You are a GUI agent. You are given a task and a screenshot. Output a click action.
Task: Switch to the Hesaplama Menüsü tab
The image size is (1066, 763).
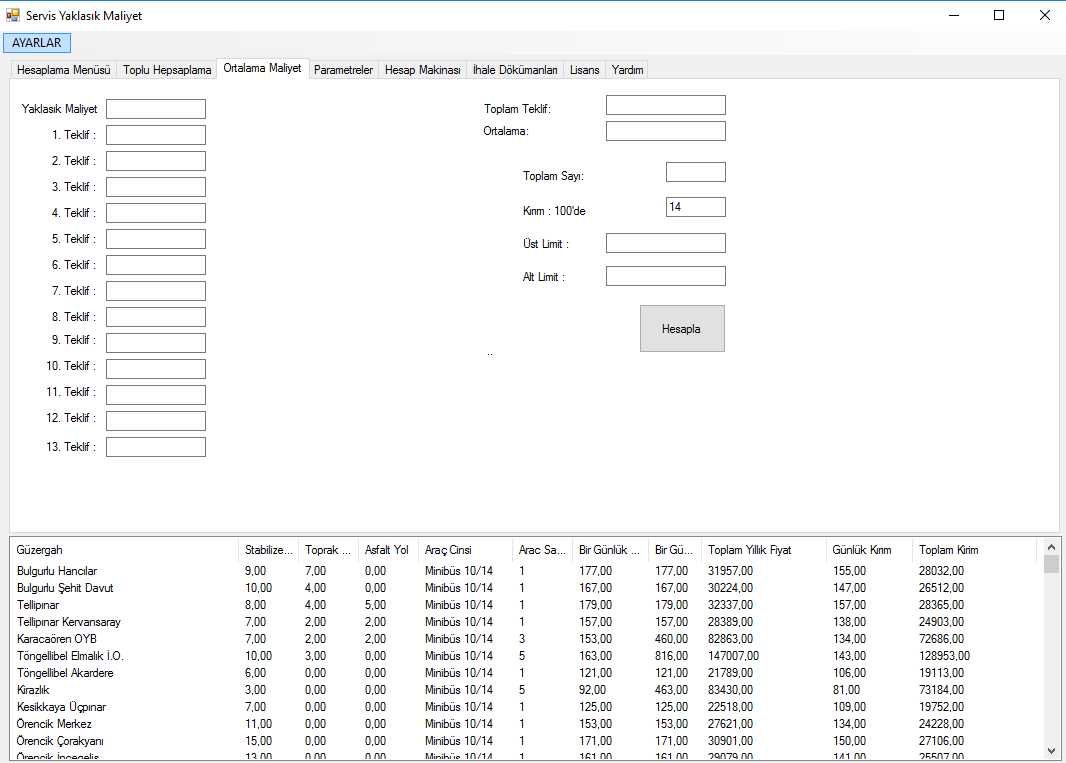click(63, 70)
